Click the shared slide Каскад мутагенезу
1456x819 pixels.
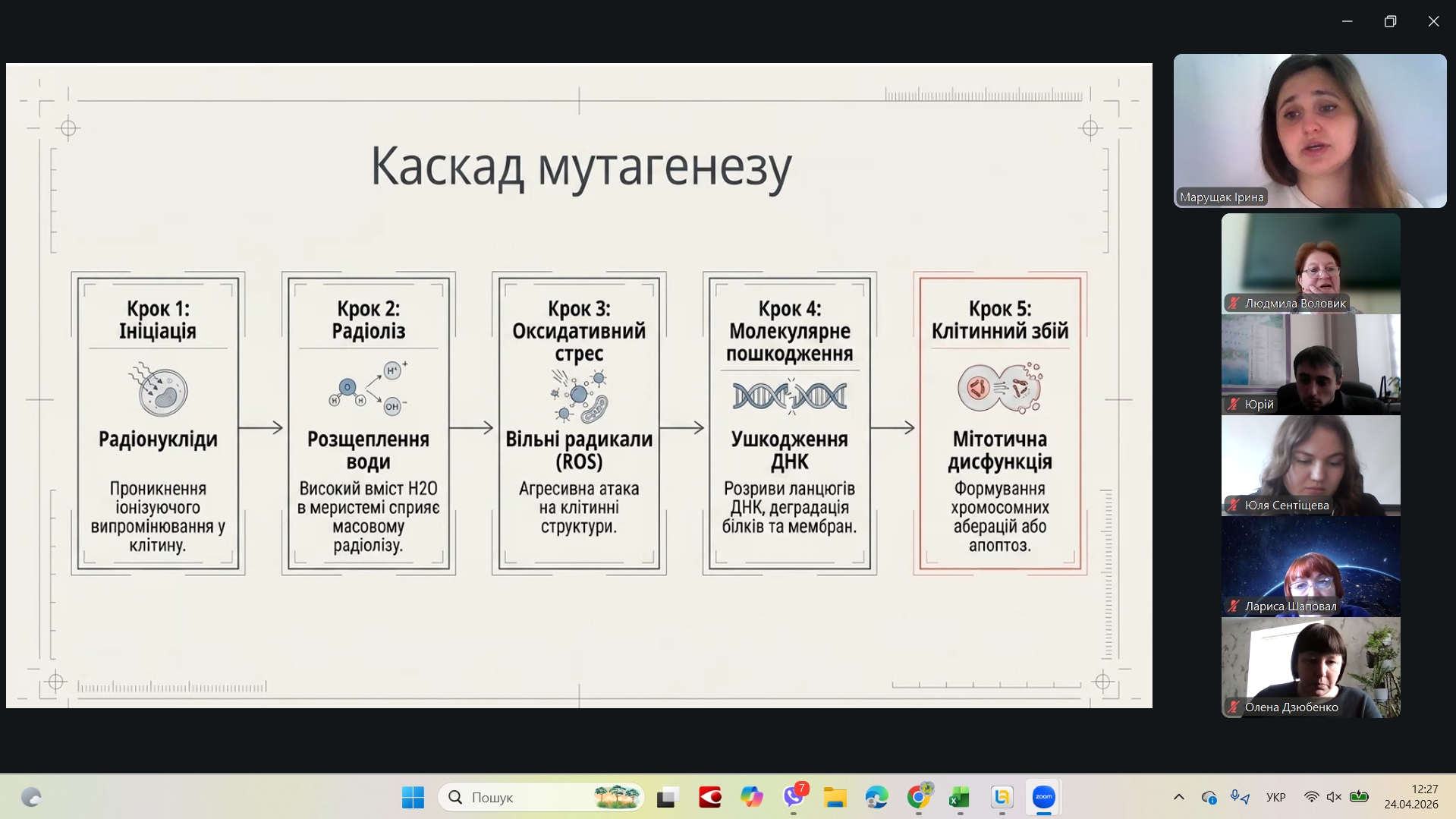579,386
